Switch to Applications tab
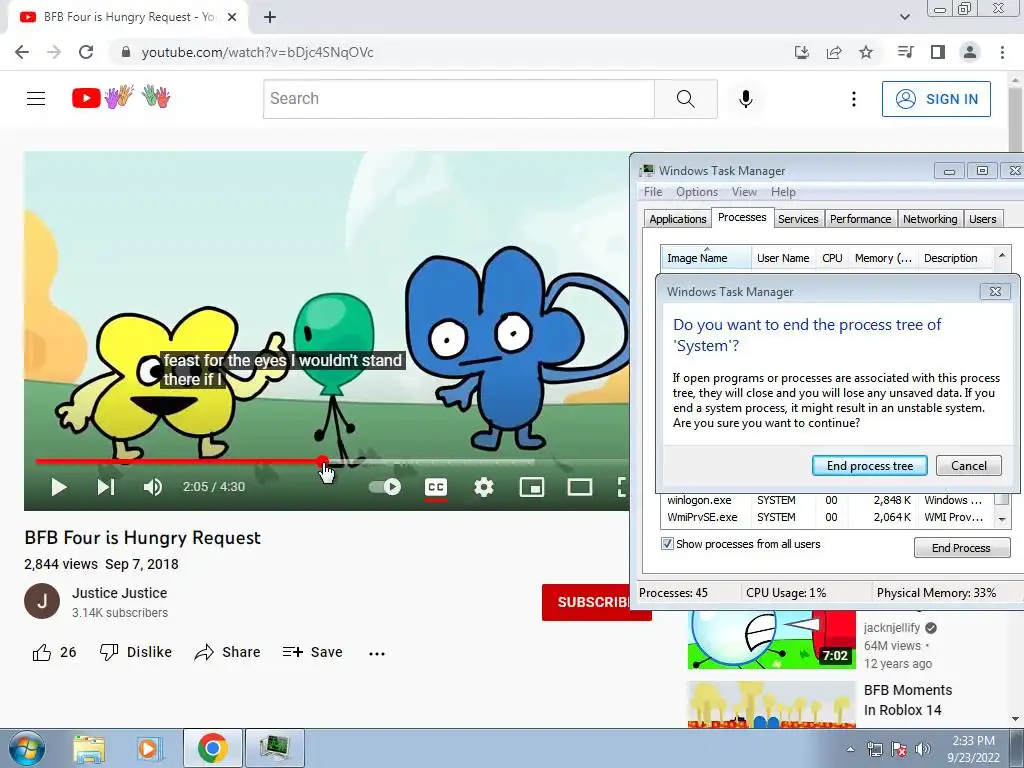Image resolution: width=1024 pixels, height=768 pixels. point(677,219)
